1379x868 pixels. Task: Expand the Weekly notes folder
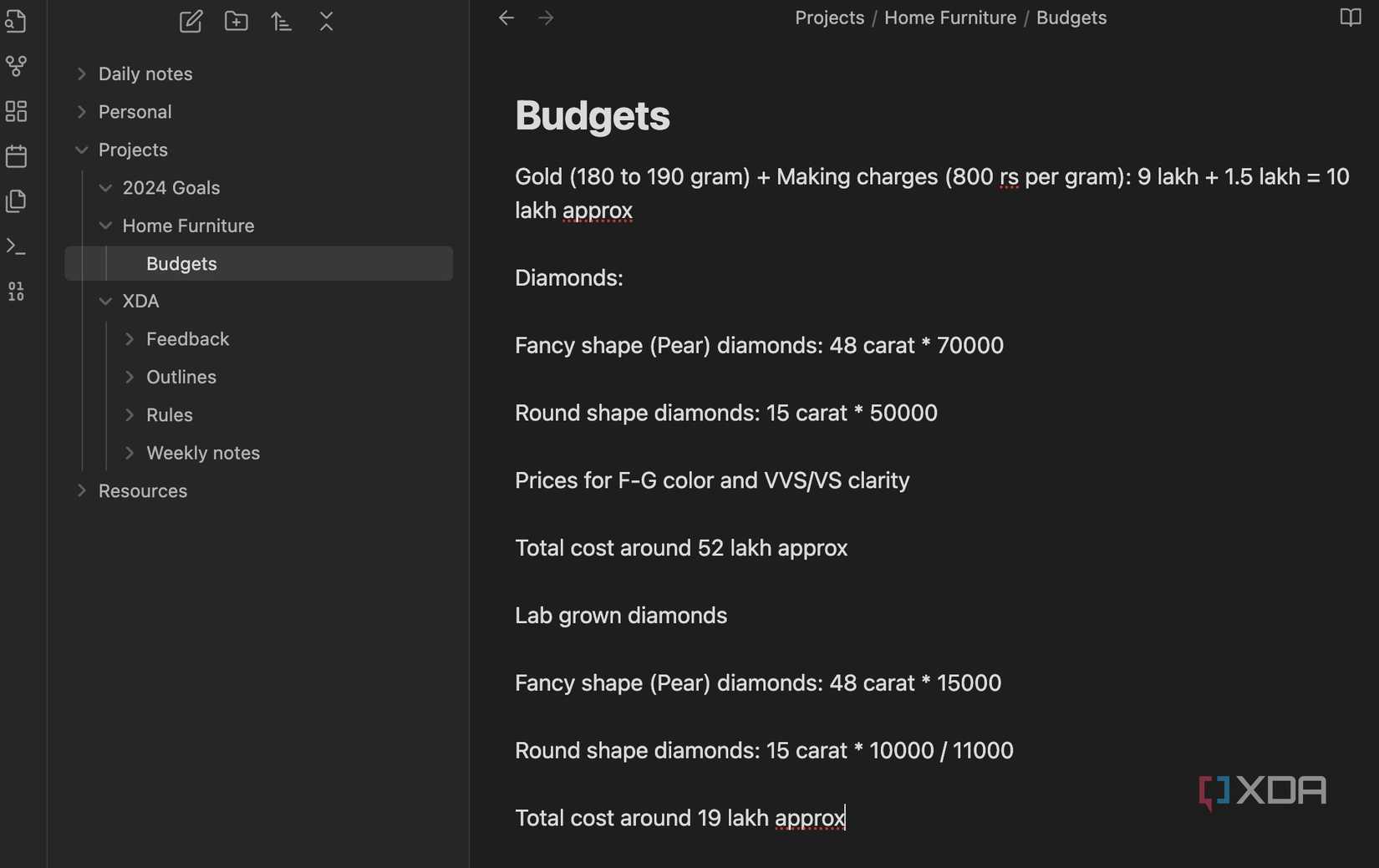pos(130,453)
